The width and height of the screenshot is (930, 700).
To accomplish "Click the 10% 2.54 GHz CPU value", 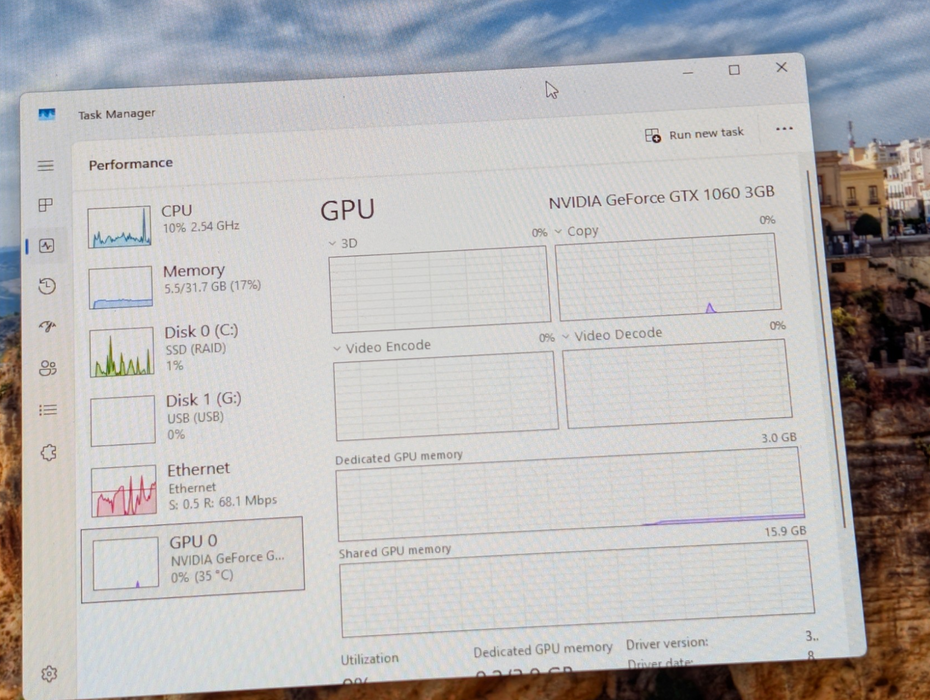I will coord(201,227).
